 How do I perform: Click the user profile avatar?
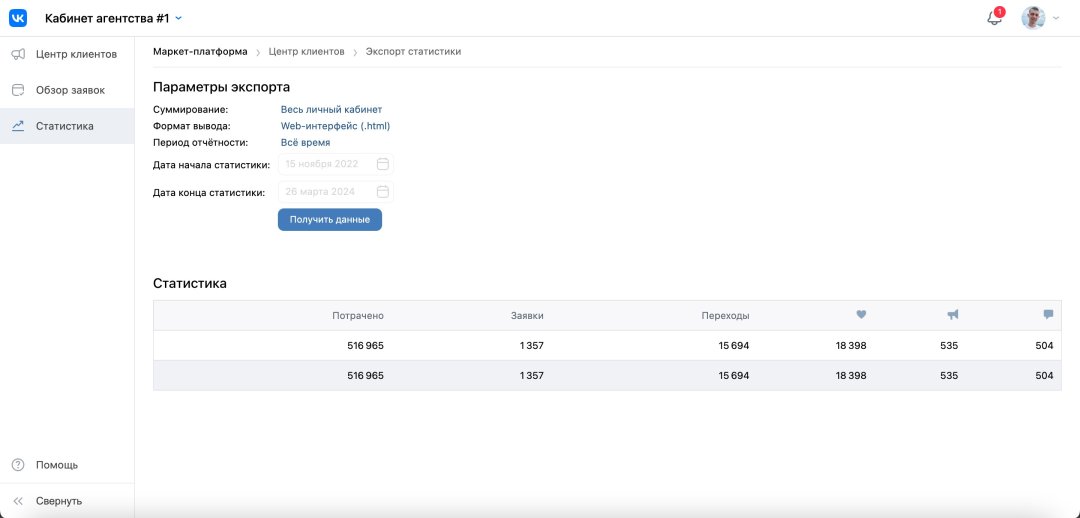1033,18
